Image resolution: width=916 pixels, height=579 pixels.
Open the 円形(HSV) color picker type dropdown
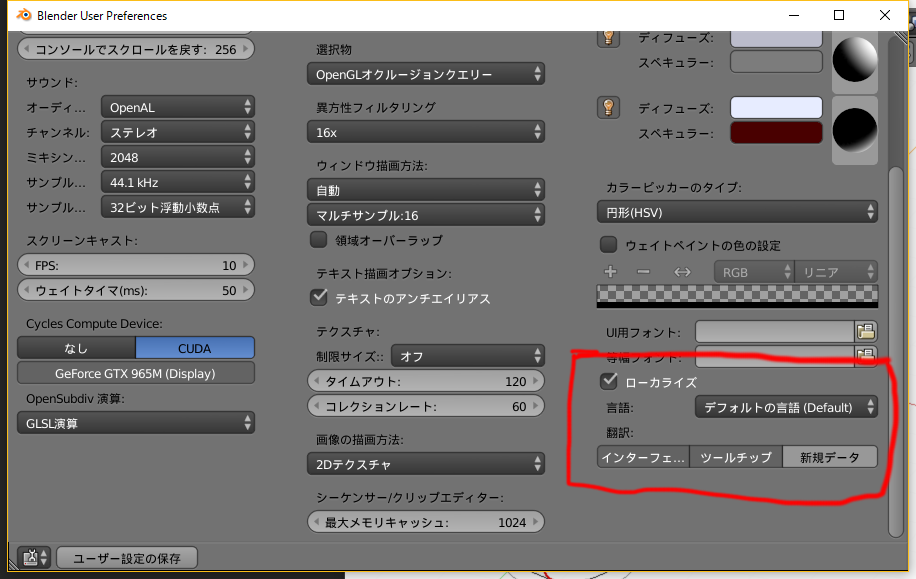pos(737,212)
